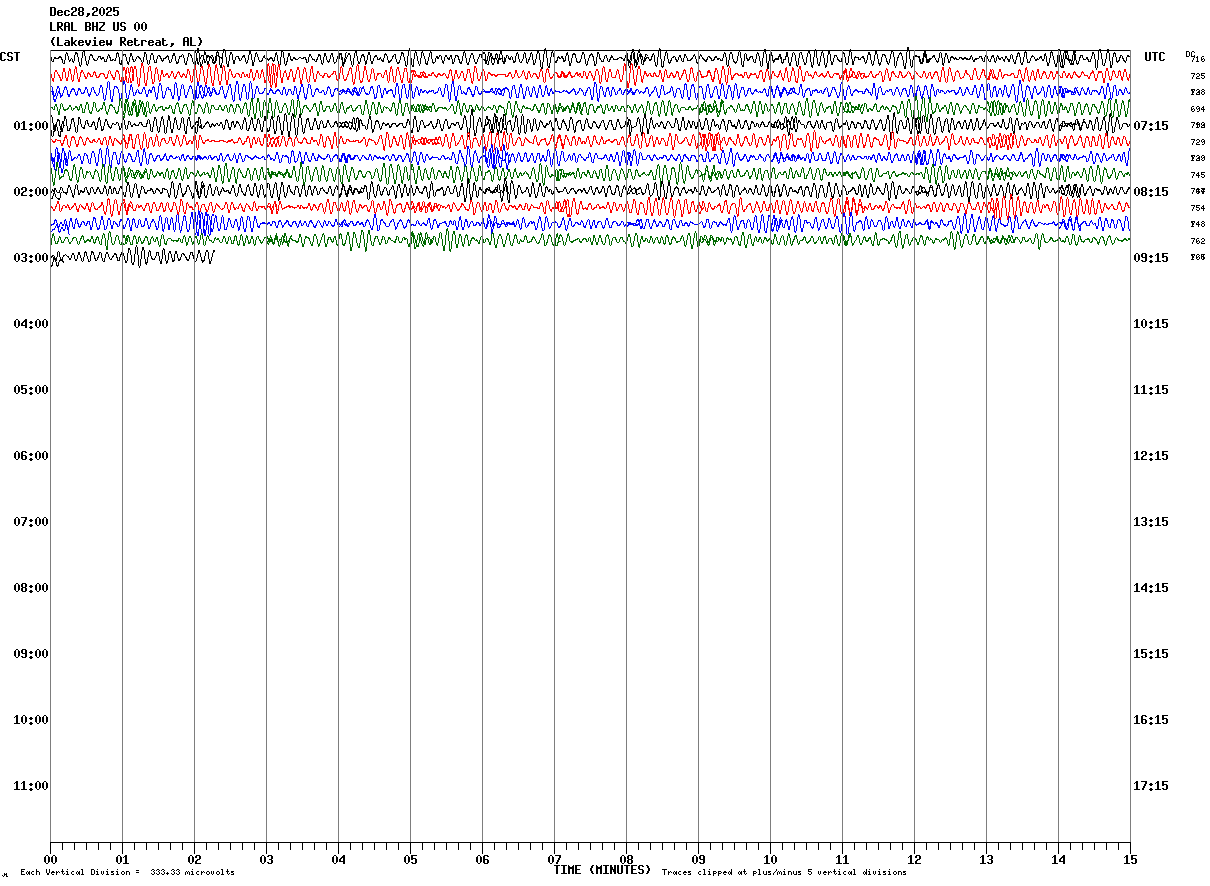Click the 15 minute tick label
Viewport: 1210px width, 886px height.
pos(1130,859)
